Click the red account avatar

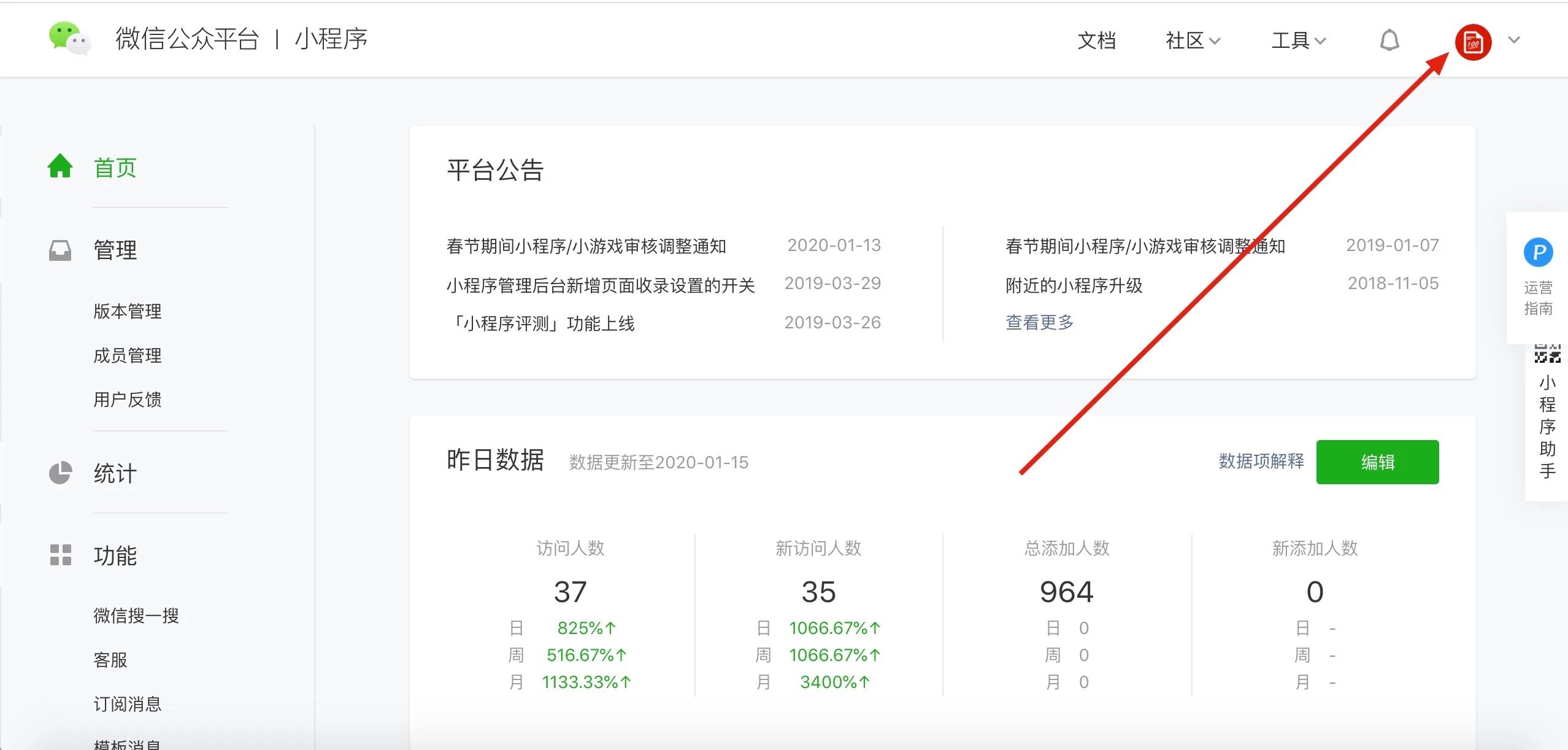(1473, 42)
